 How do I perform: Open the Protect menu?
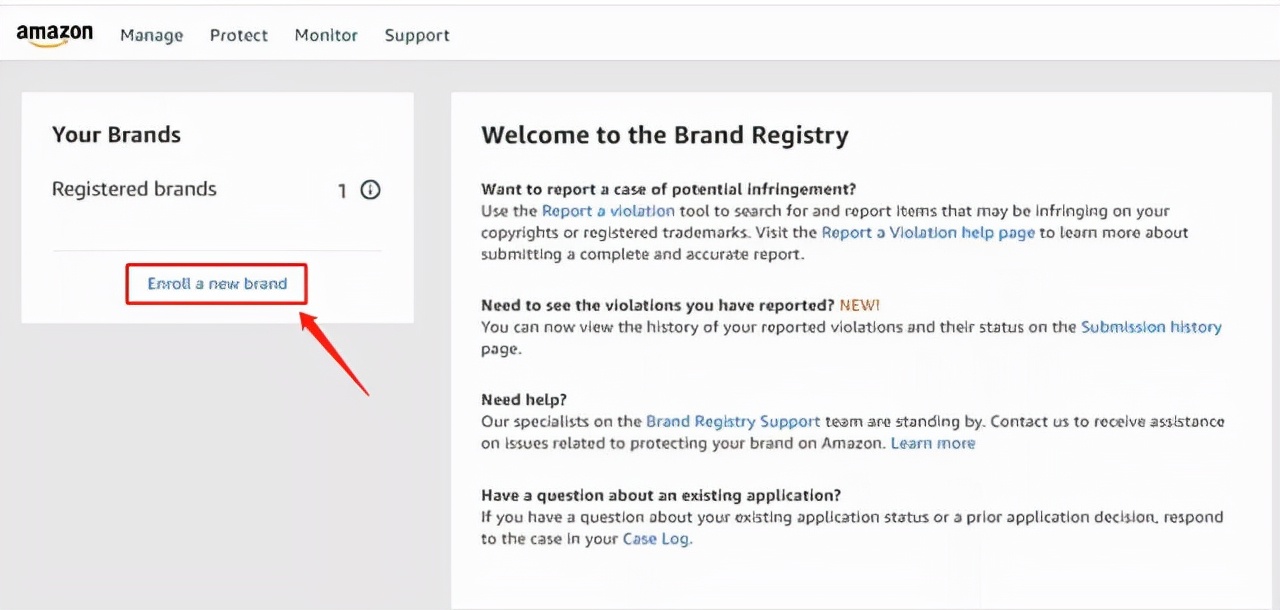pos(239,35)
